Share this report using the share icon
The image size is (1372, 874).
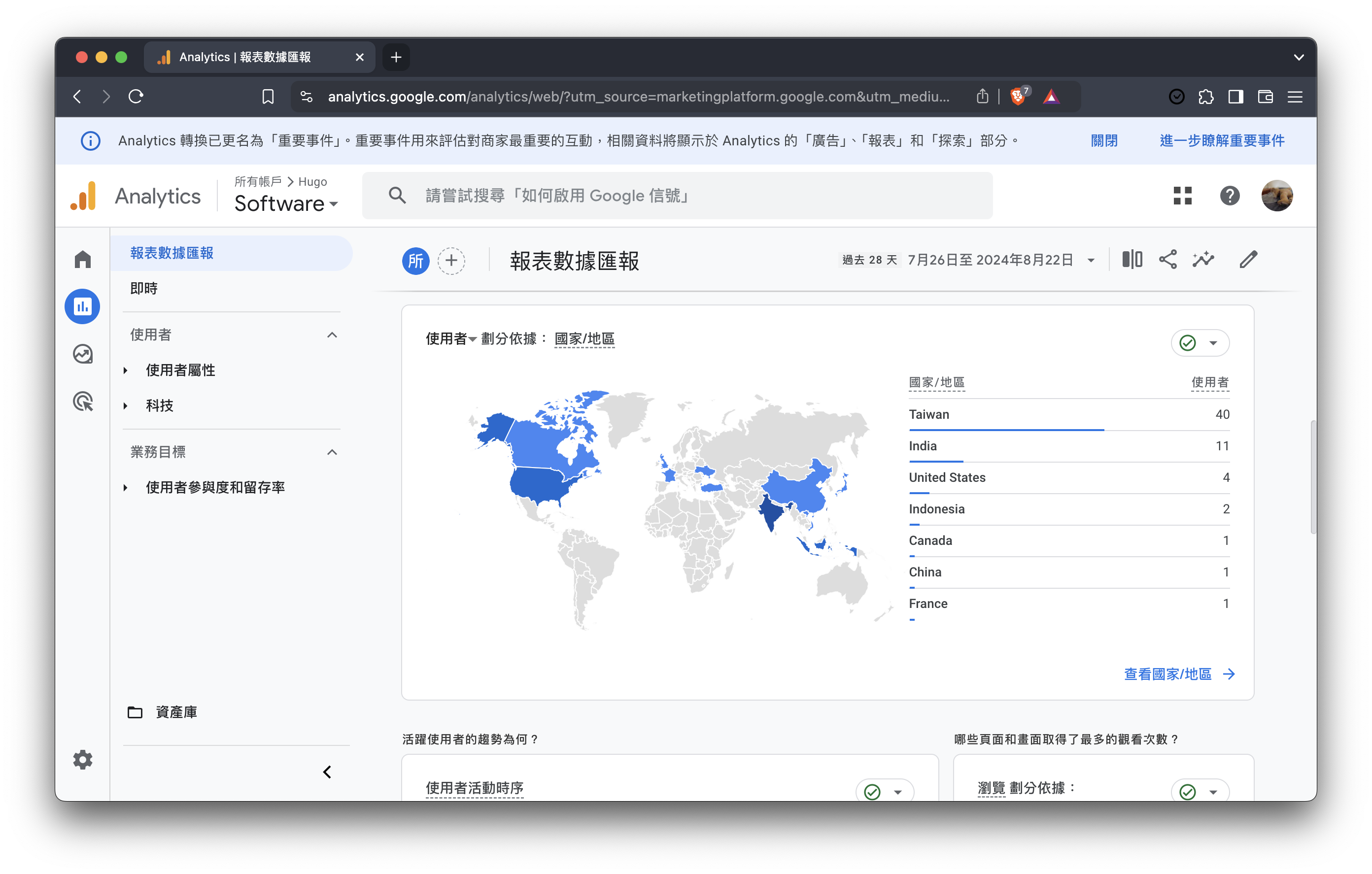tap(1168, 259)
